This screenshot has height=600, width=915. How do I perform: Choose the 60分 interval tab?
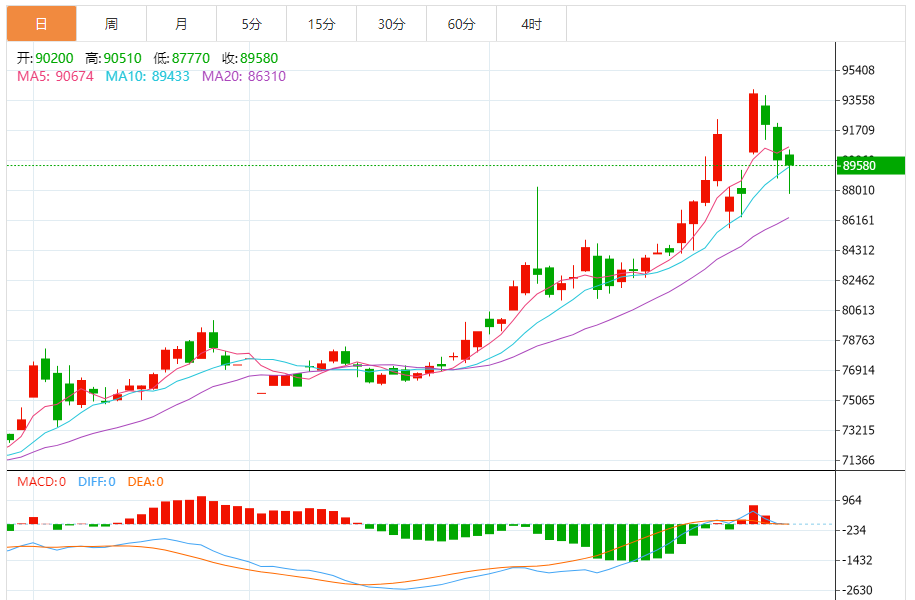click(x=461, y=24)
